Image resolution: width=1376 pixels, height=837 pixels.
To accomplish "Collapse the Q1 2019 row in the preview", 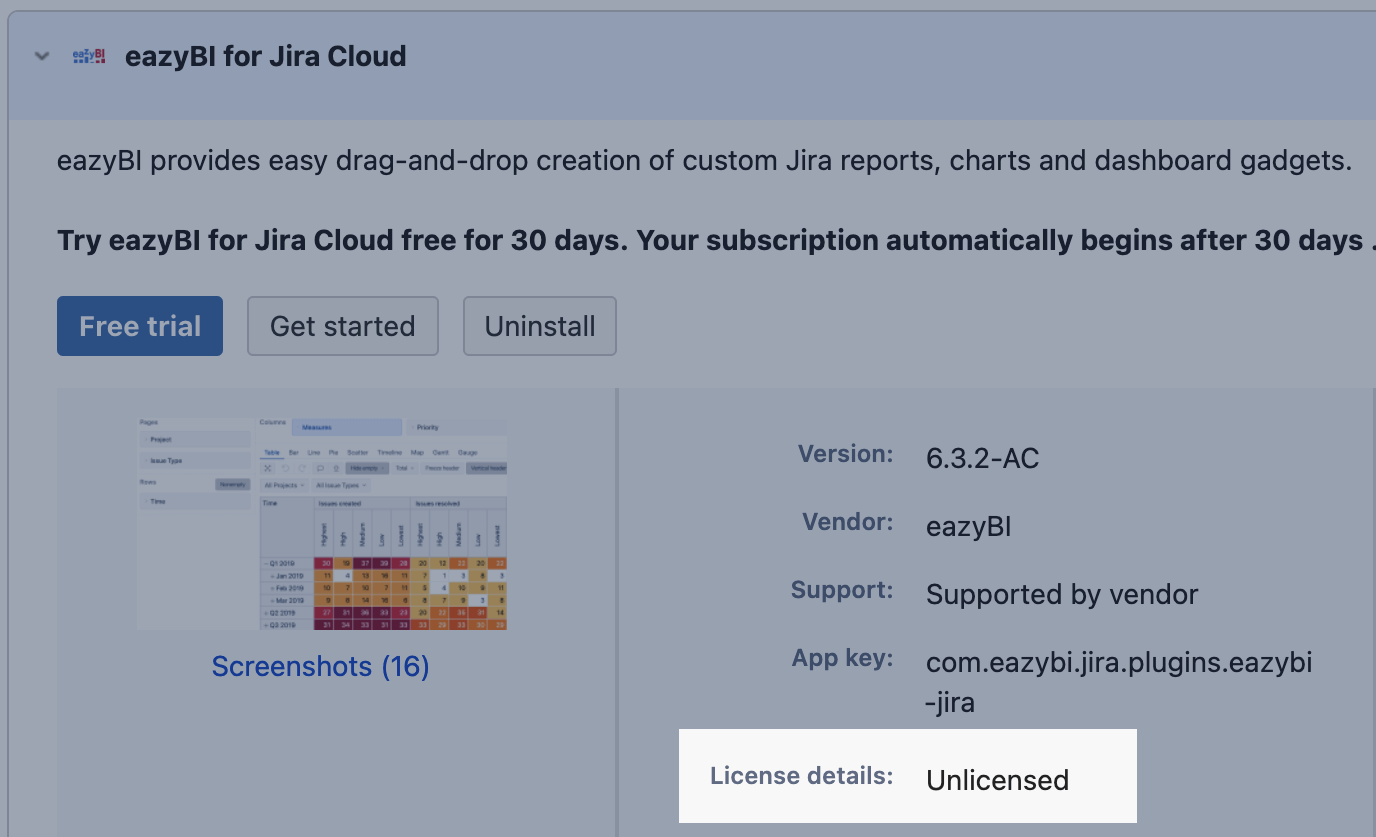I will coord(265,564).
